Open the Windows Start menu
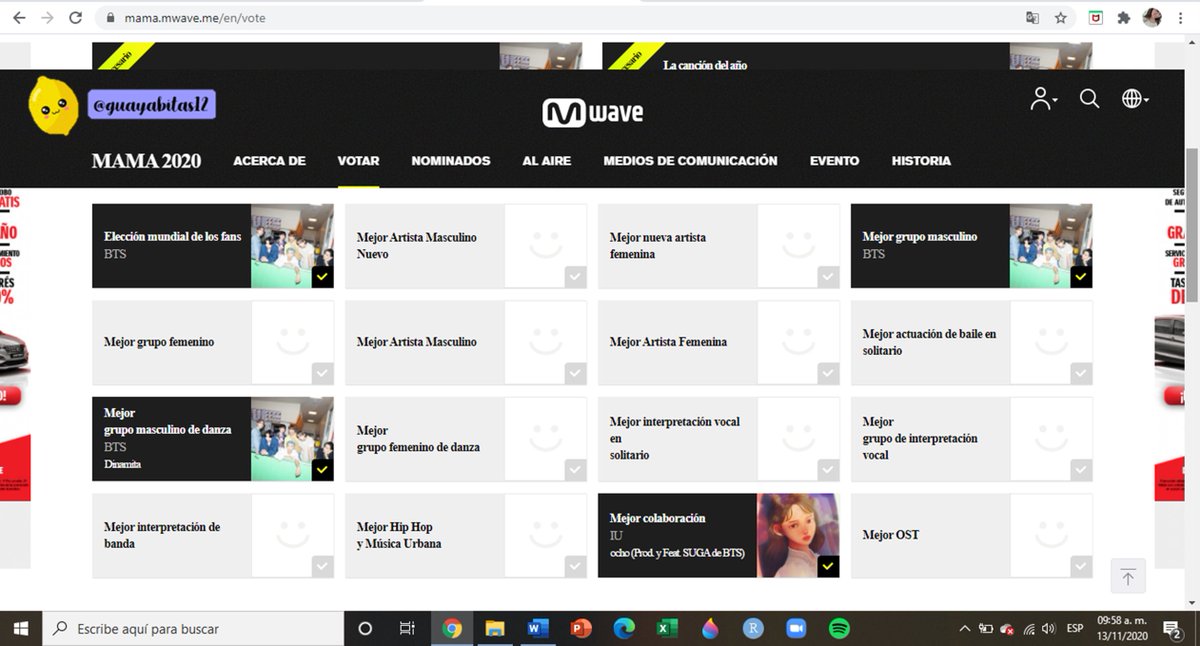 coord(21,628)
